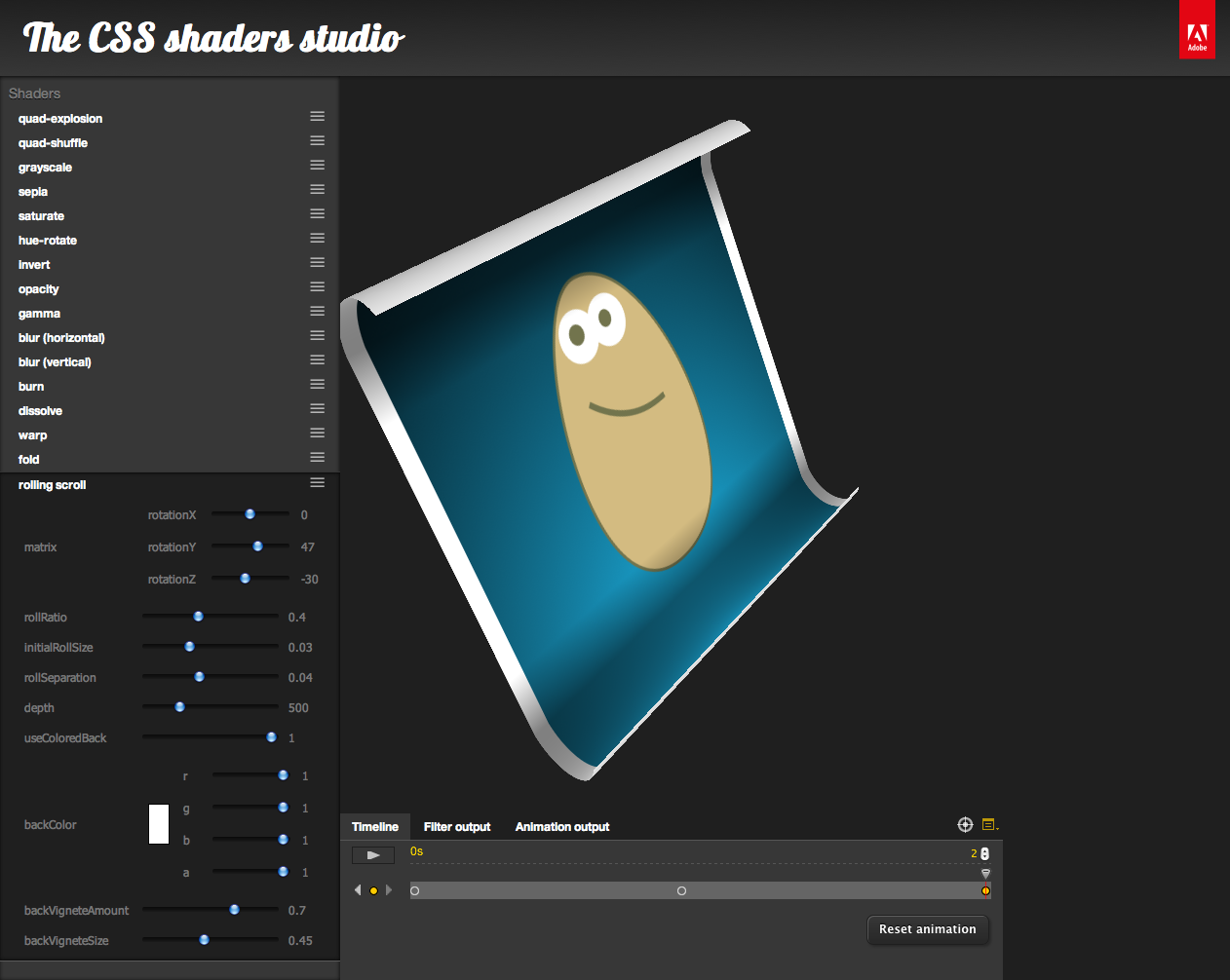Image resolution: width=1230 pixels, height=980 pixels.
Task: Click the Reset animation button
Action: coord(927,929)
